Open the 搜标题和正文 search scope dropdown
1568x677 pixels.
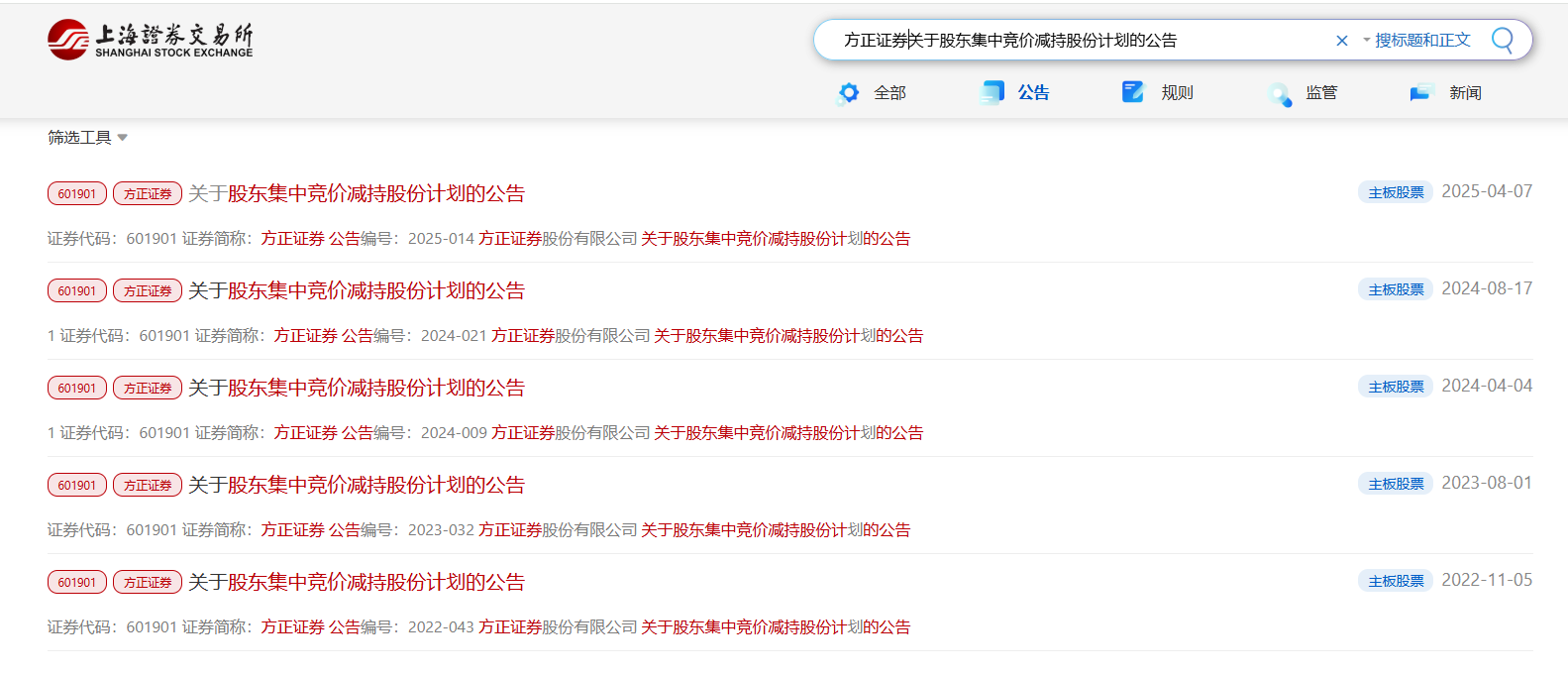click(x=1416, y=41)
